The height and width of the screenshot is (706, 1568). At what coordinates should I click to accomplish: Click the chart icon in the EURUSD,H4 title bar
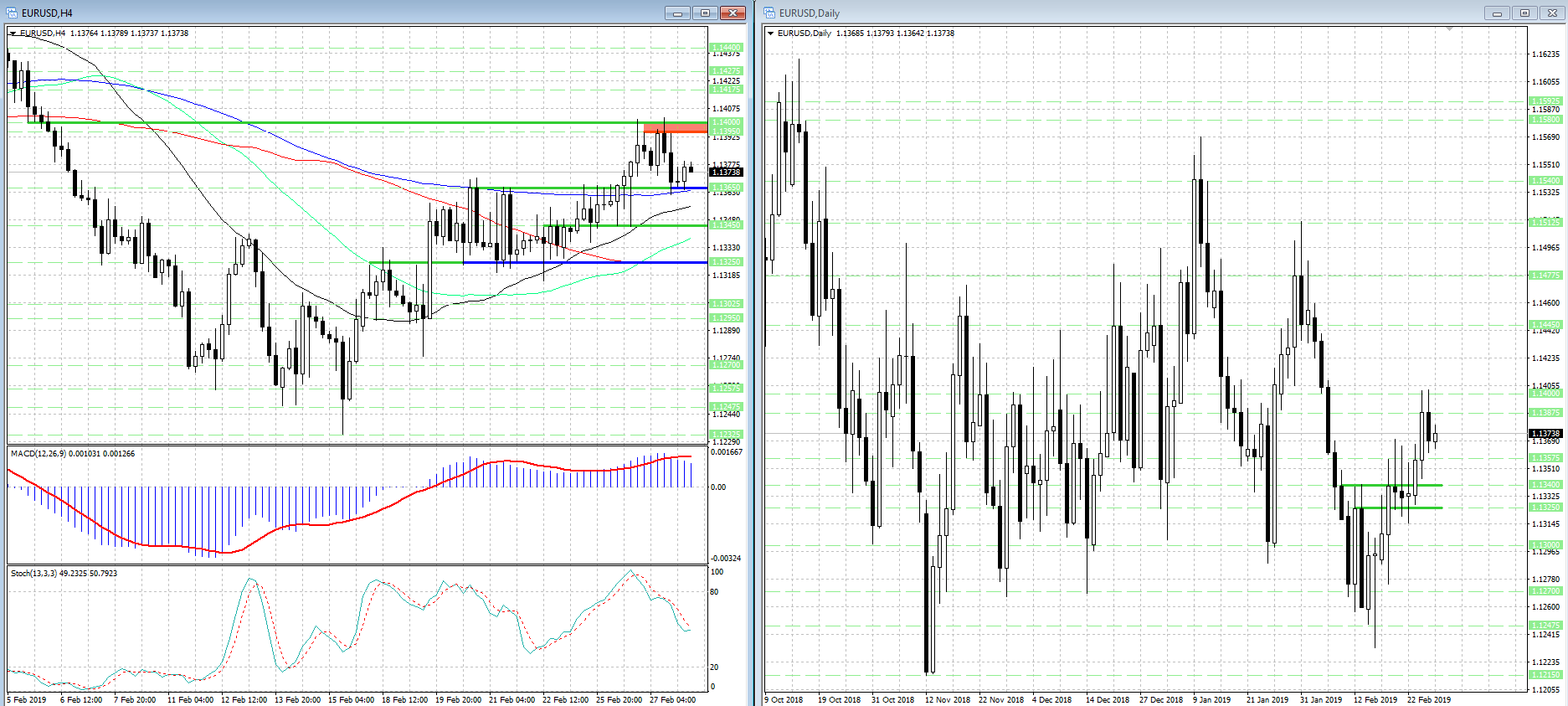click(x=11, y=13)
